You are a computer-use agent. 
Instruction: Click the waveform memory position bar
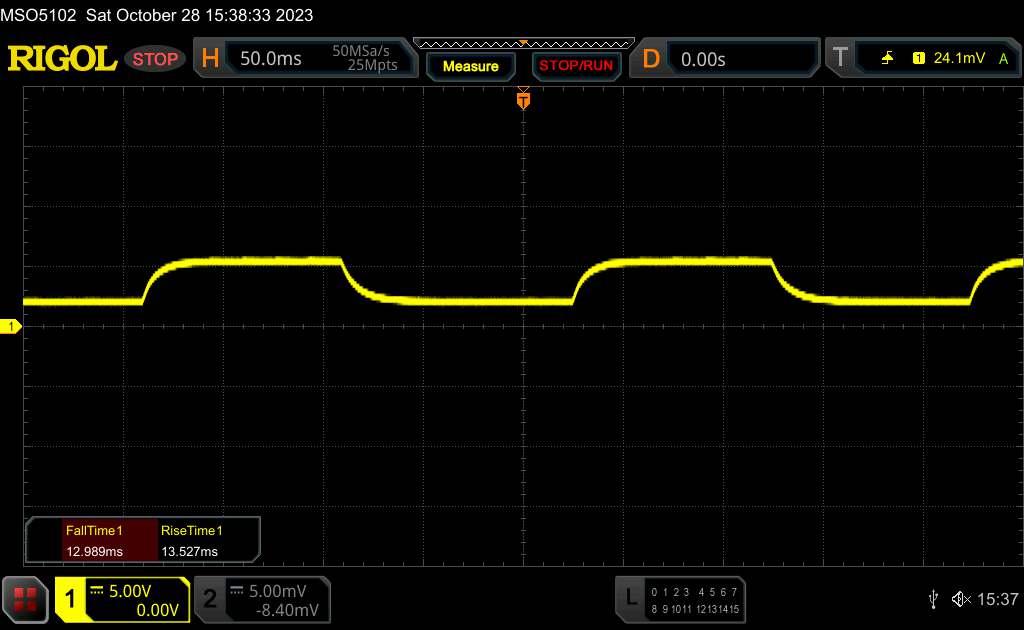coord(523,43)
